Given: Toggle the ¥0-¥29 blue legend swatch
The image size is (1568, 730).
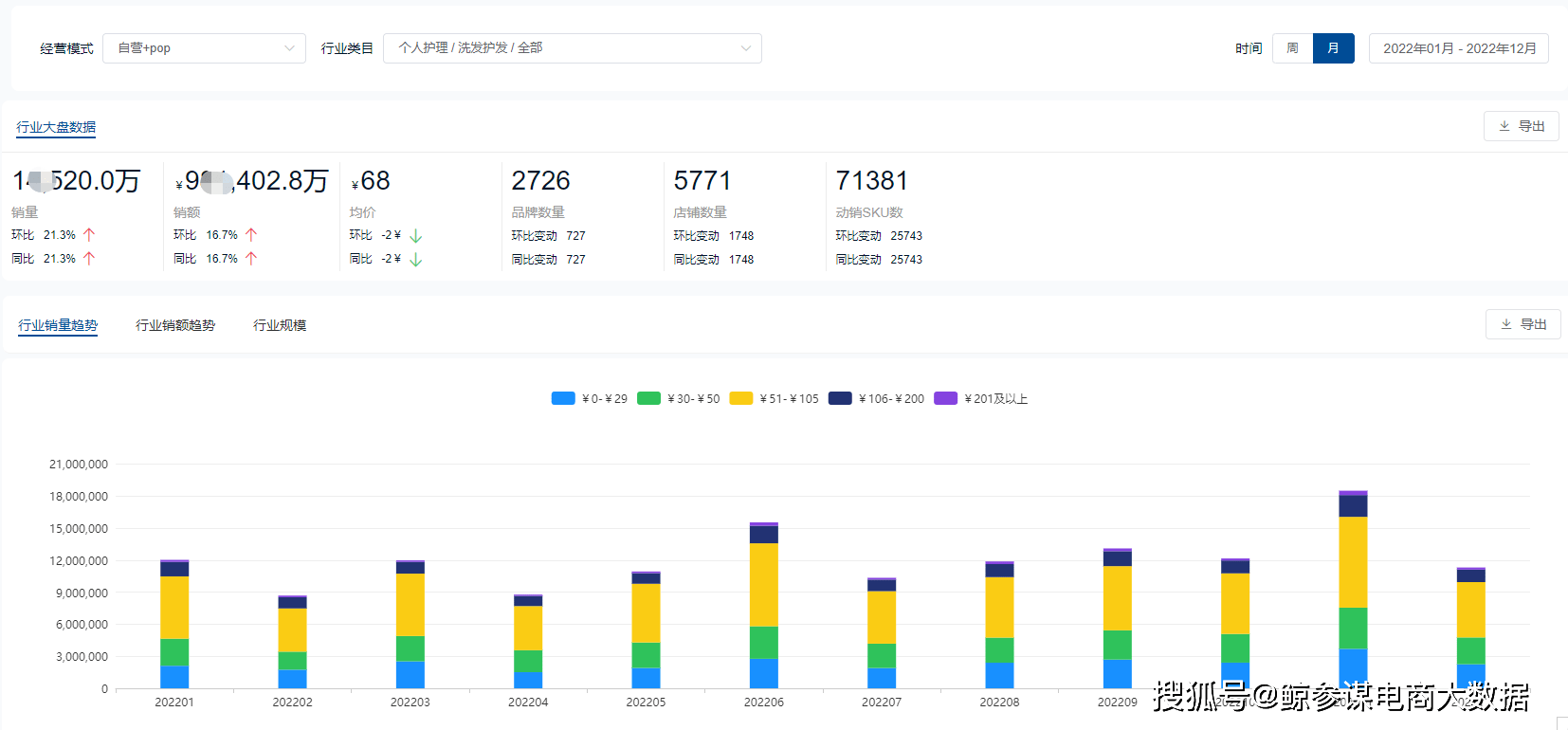Looking at the screenshot, I should tap(563, 398).
